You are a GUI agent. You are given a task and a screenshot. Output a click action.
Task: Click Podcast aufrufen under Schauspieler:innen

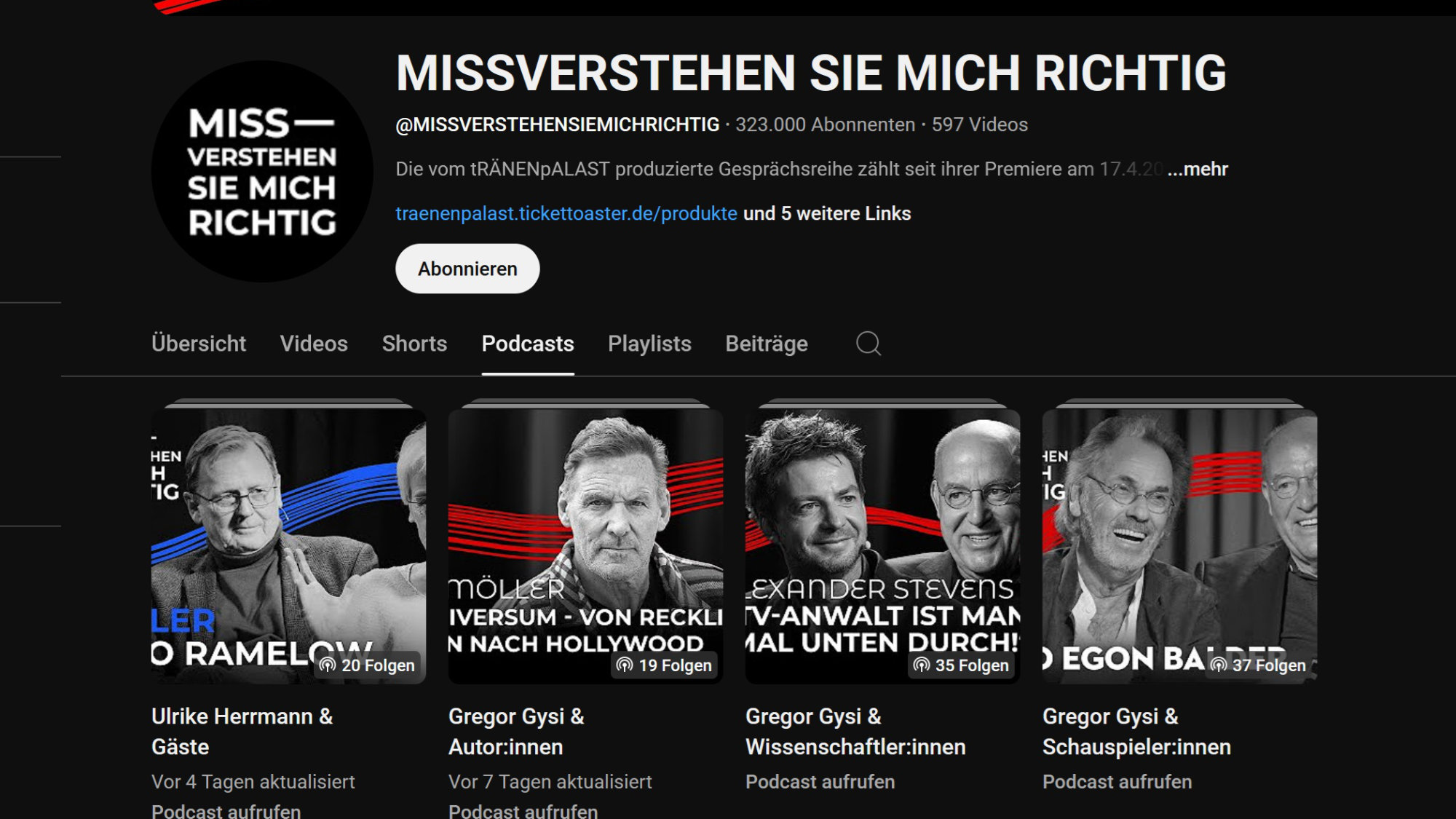tap(1117, 782)
